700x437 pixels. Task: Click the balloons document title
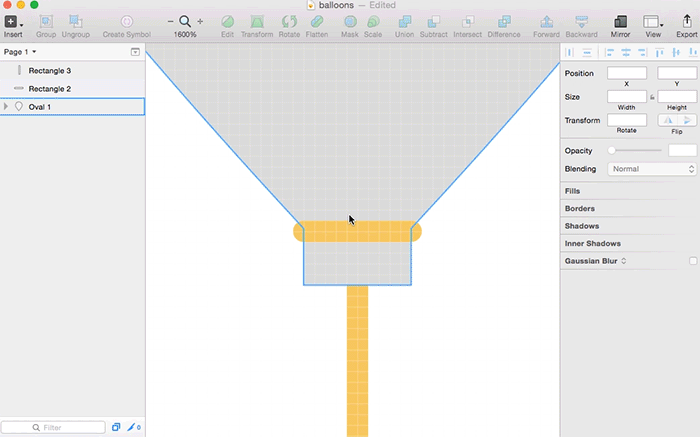[336, 5]
